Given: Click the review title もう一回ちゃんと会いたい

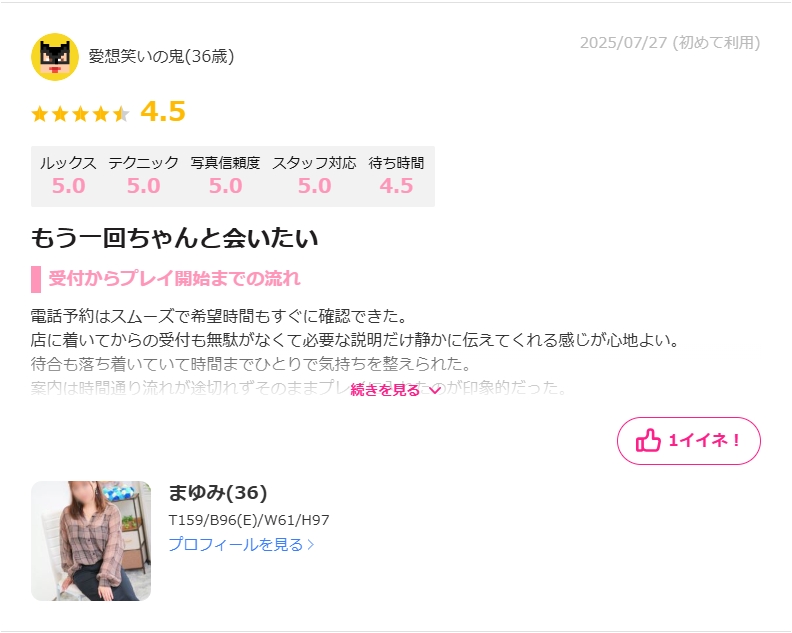Looking at the screenshot, I should click(x=174, y=238).
